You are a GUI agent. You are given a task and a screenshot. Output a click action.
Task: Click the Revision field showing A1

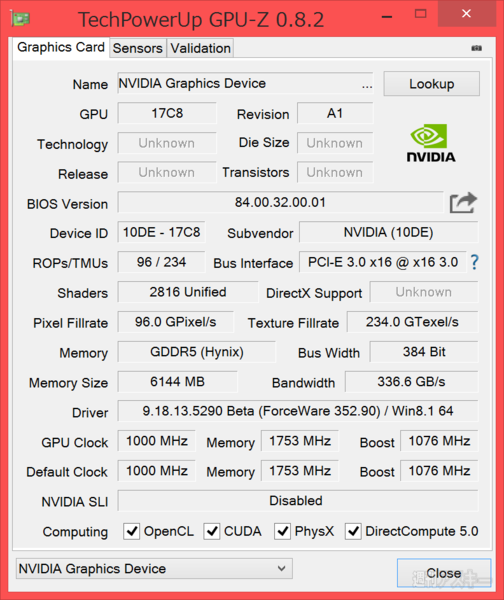tap(335, 113)
